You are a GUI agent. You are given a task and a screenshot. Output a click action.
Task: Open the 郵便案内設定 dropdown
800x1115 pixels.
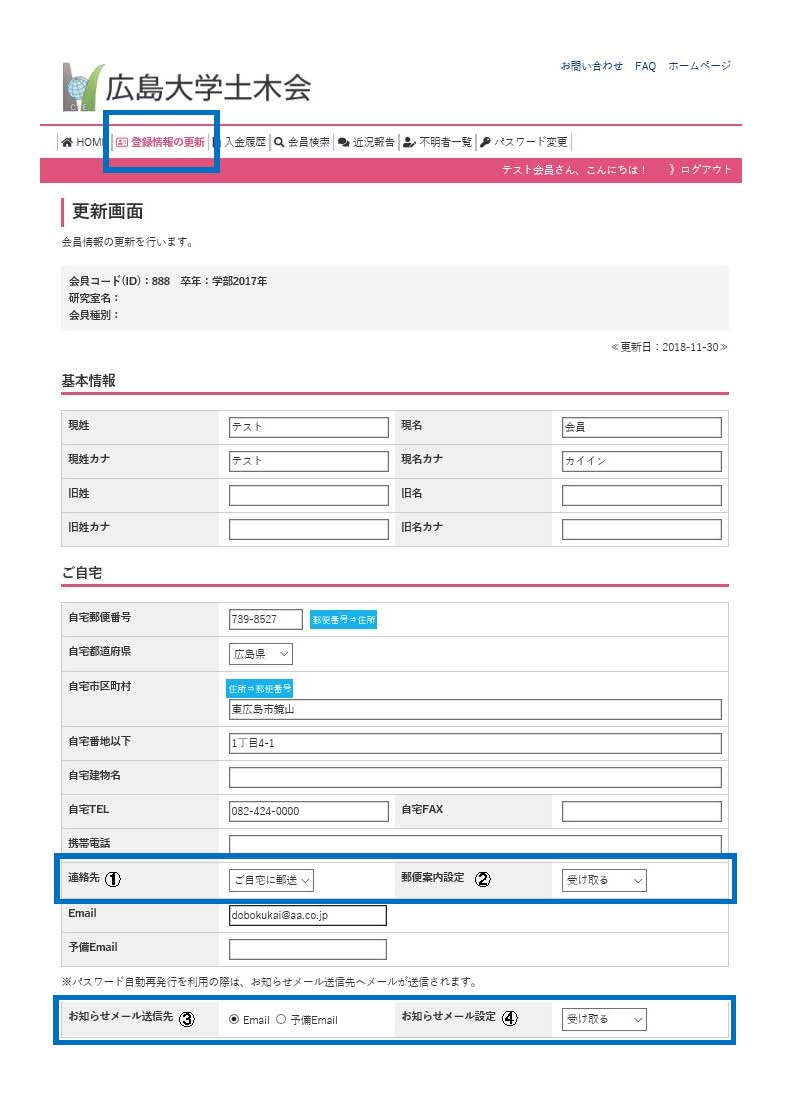603,880
